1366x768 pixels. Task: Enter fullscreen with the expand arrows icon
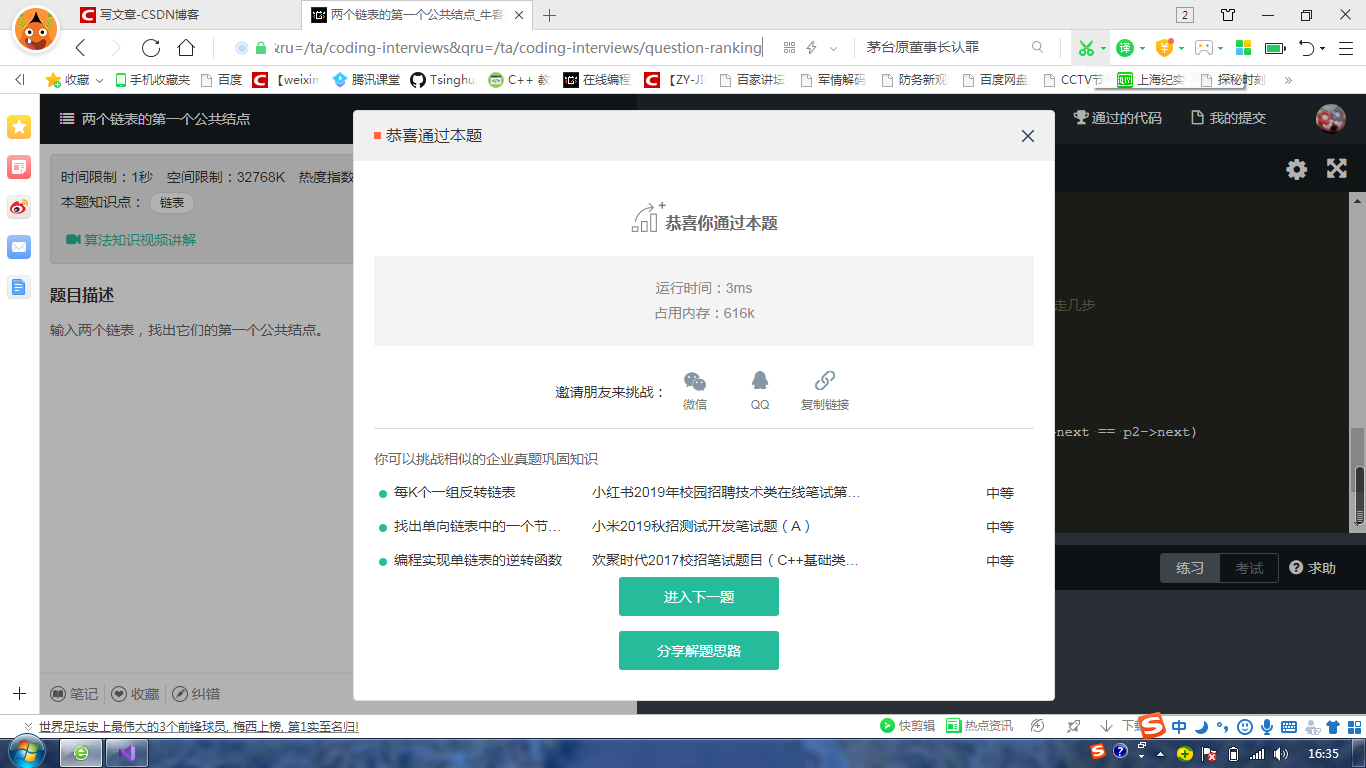pos(1337,170)
